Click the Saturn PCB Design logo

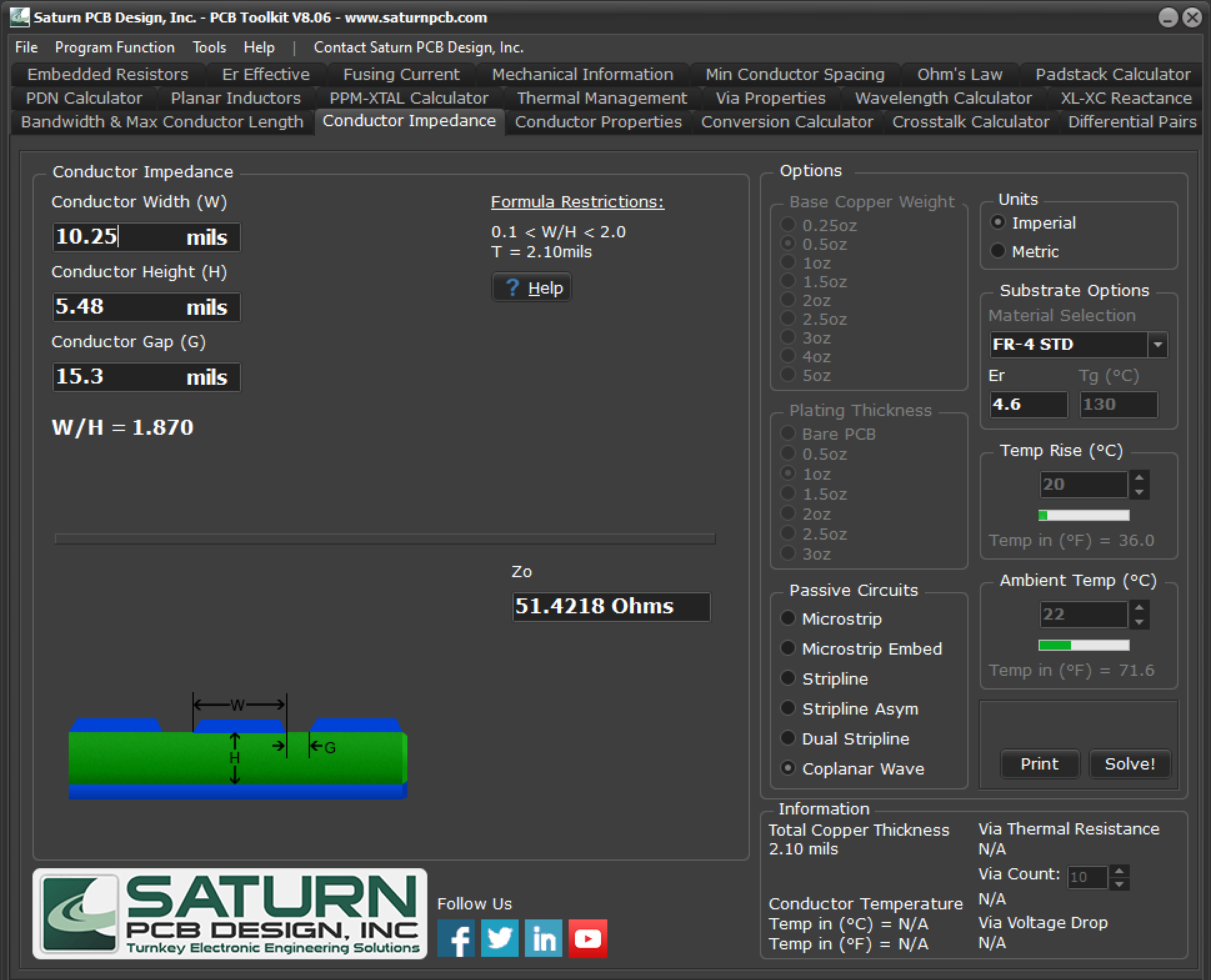pyautogui.click(x=231, y=913)
